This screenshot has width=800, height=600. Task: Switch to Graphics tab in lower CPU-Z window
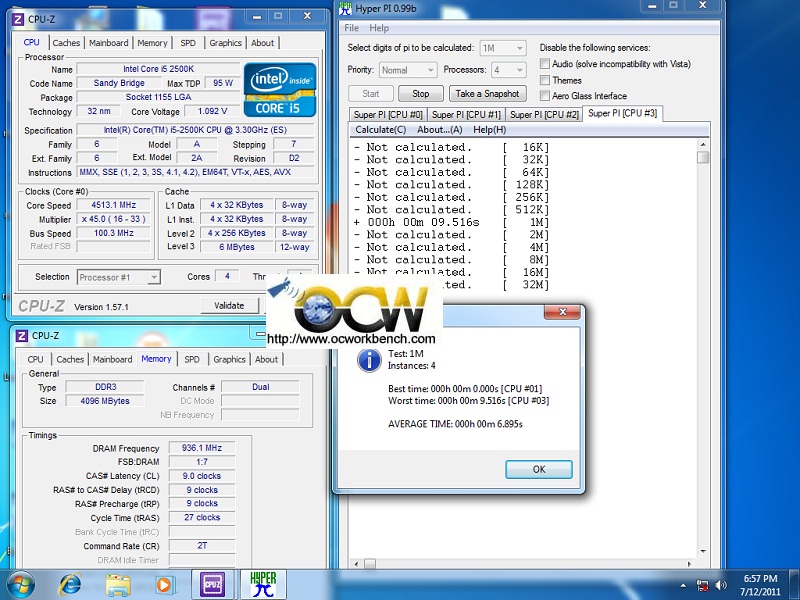pyautogui.click(x=229, y=359)
